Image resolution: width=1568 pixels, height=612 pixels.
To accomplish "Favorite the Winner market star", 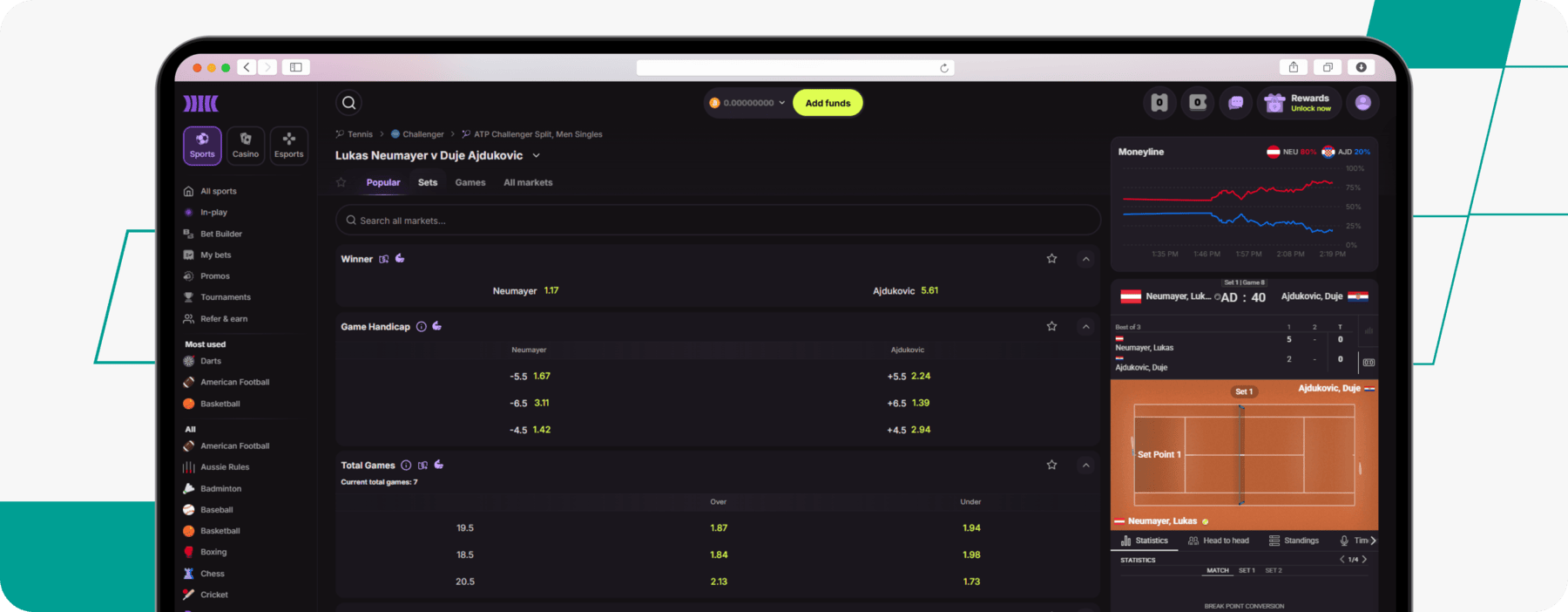I will click(x=1051, y=259).
